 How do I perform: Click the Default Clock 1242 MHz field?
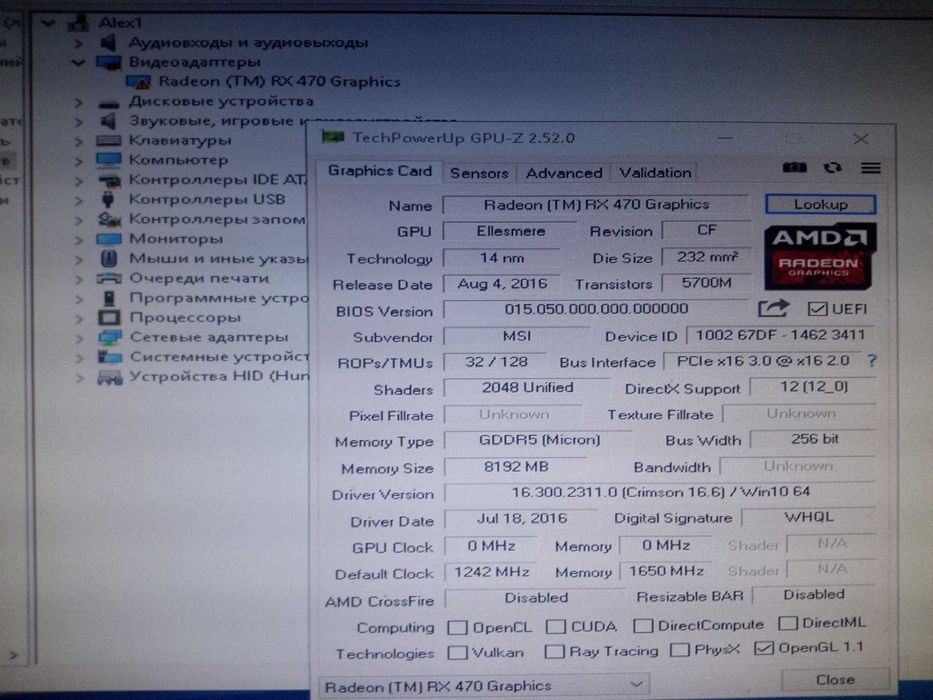coord(491,573)
